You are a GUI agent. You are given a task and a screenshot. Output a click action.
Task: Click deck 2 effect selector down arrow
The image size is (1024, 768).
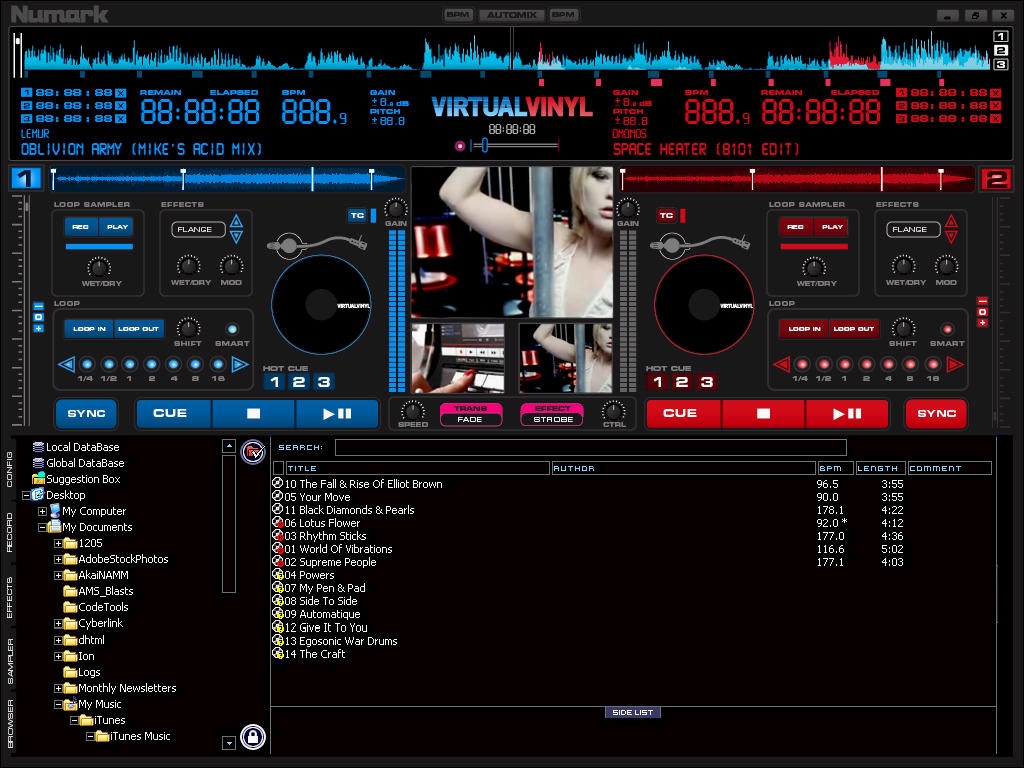(952, 237)
